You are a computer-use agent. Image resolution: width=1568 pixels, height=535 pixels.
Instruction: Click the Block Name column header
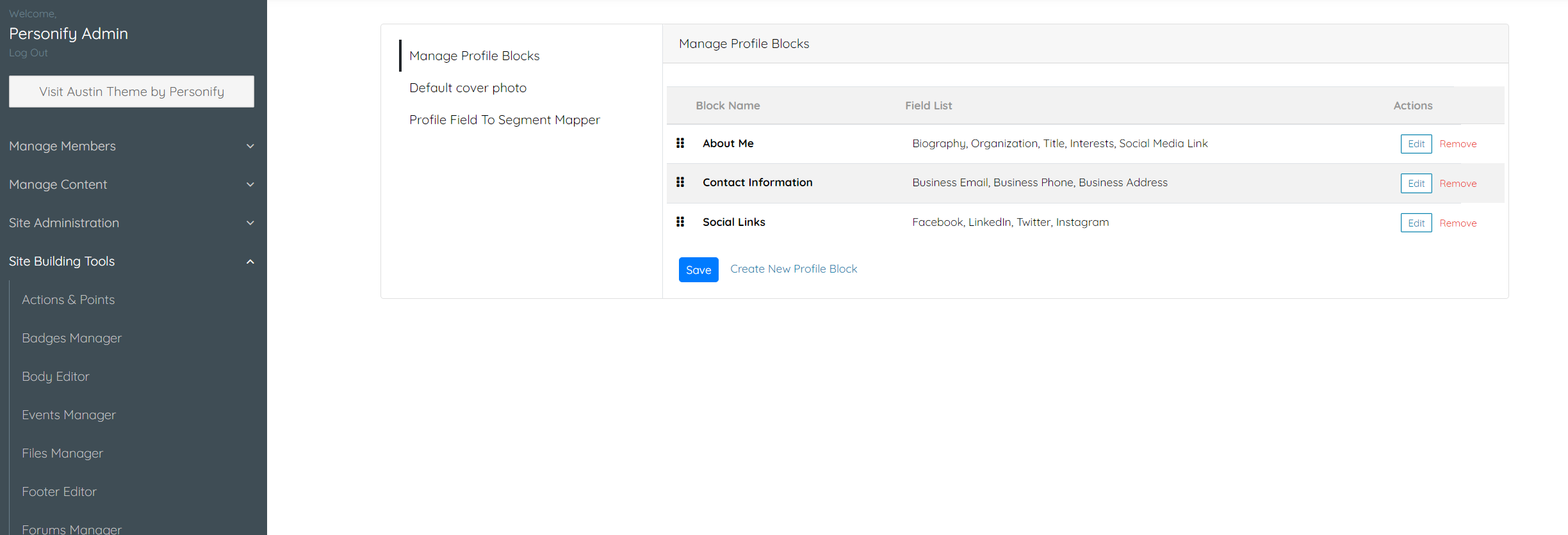pos(728,106)
